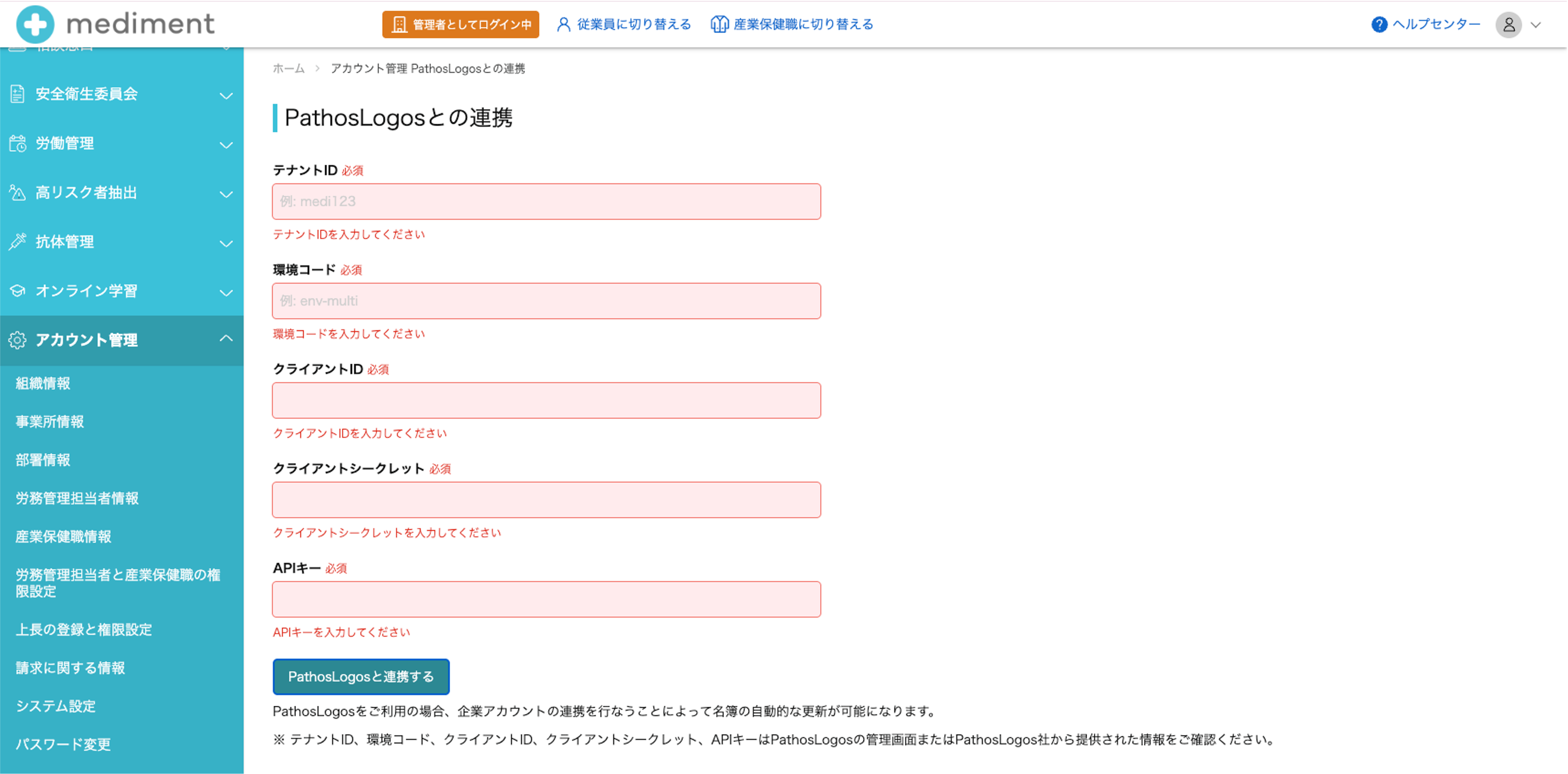Click the アカウント管理 gear icon
Image resolution: width=1568 pixels, height=774 pixels.
(x=17, y=340)
